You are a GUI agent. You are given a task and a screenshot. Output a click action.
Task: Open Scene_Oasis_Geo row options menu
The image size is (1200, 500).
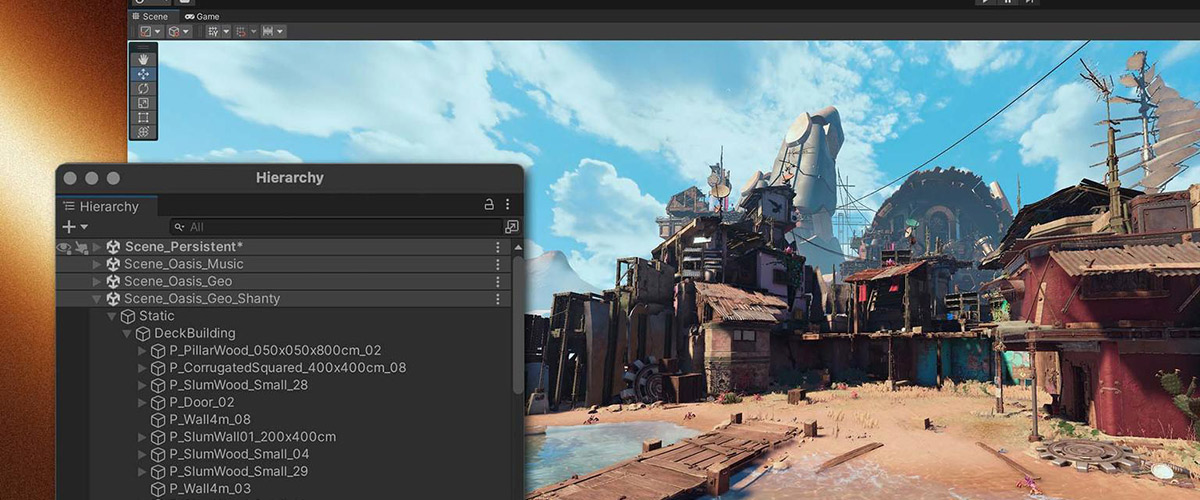[498, 282]
